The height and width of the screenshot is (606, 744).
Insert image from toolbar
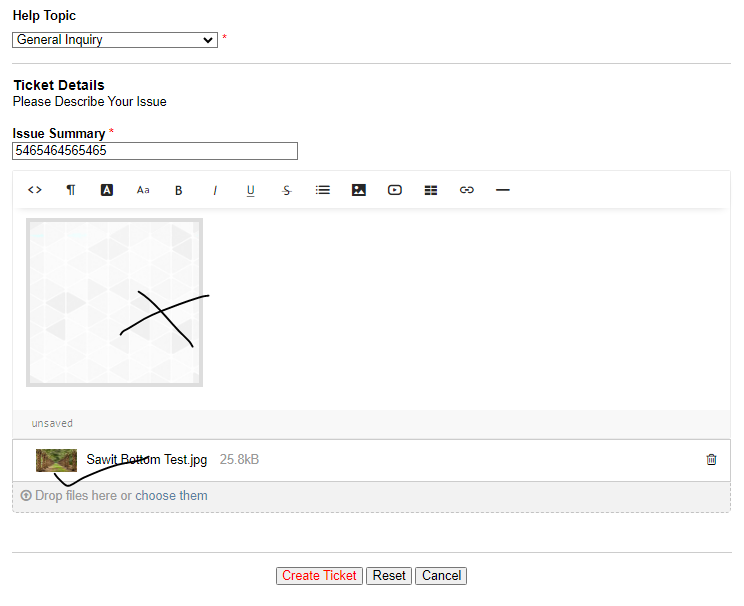pyautogui.click(x=359, y=190)
